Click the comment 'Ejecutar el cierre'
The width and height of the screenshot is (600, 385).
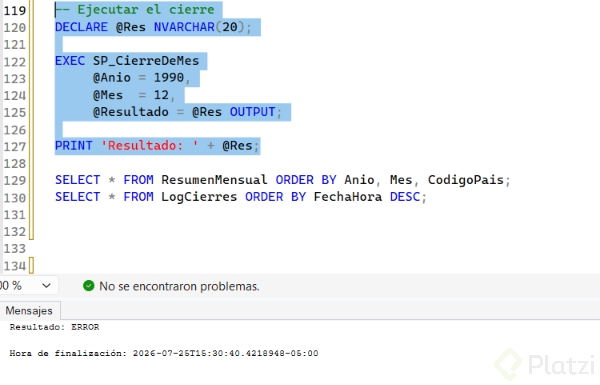click(x=146, y=10)
